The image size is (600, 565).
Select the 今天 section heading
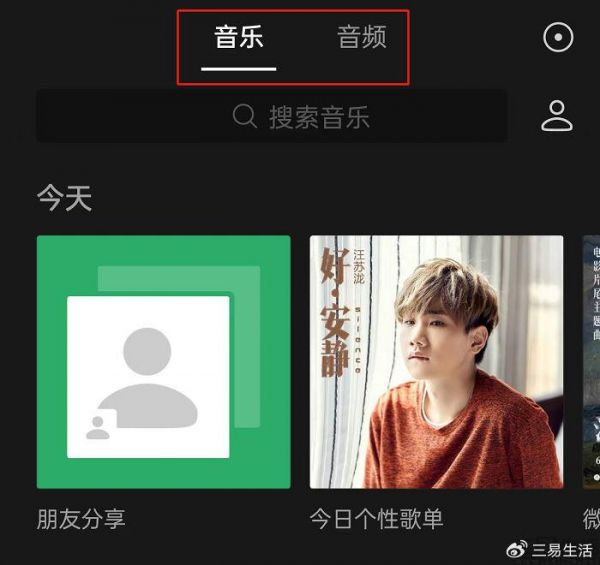pyautogui.click(x=64, y=198)
